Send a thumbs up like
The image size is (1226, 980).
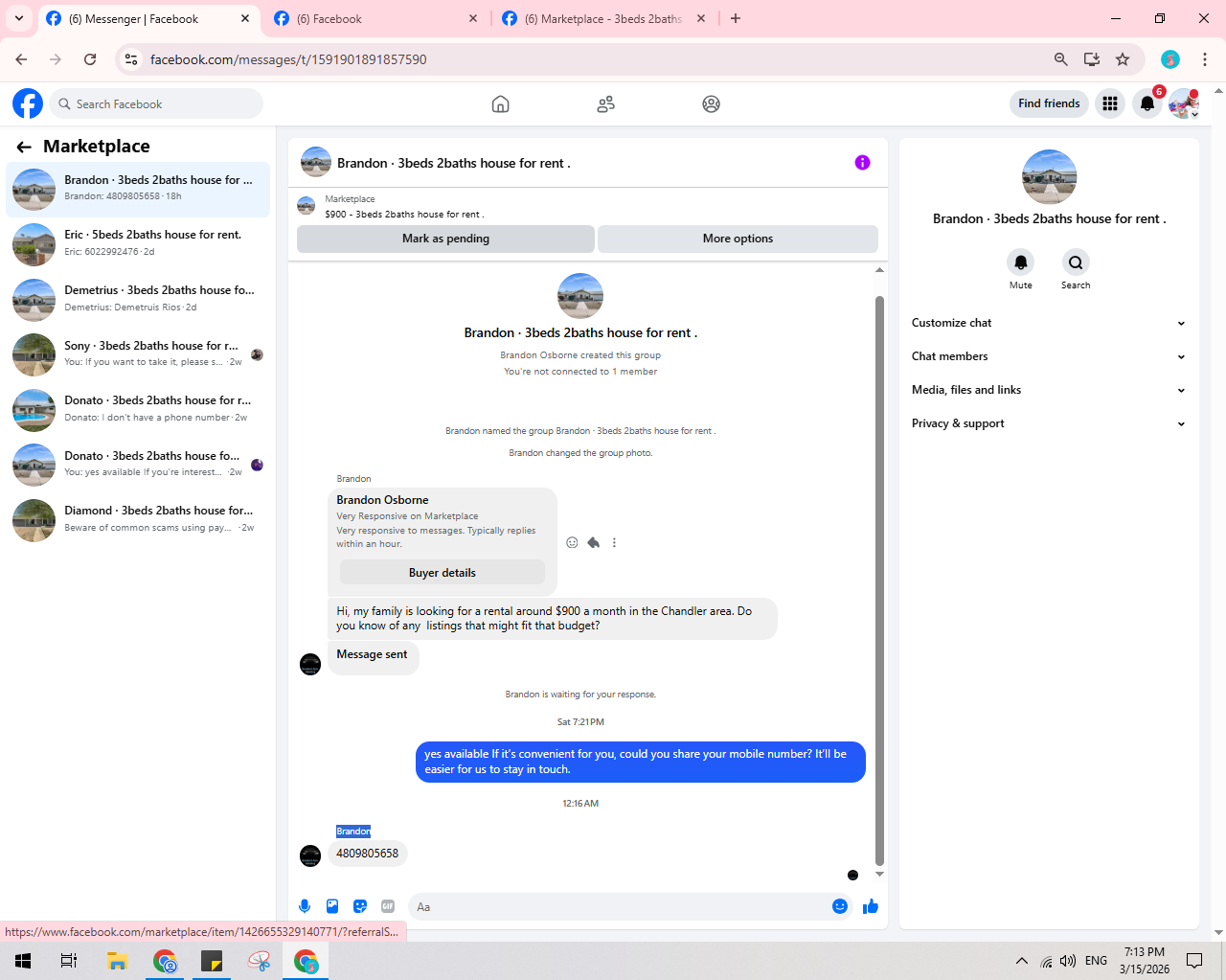(871, 906)
